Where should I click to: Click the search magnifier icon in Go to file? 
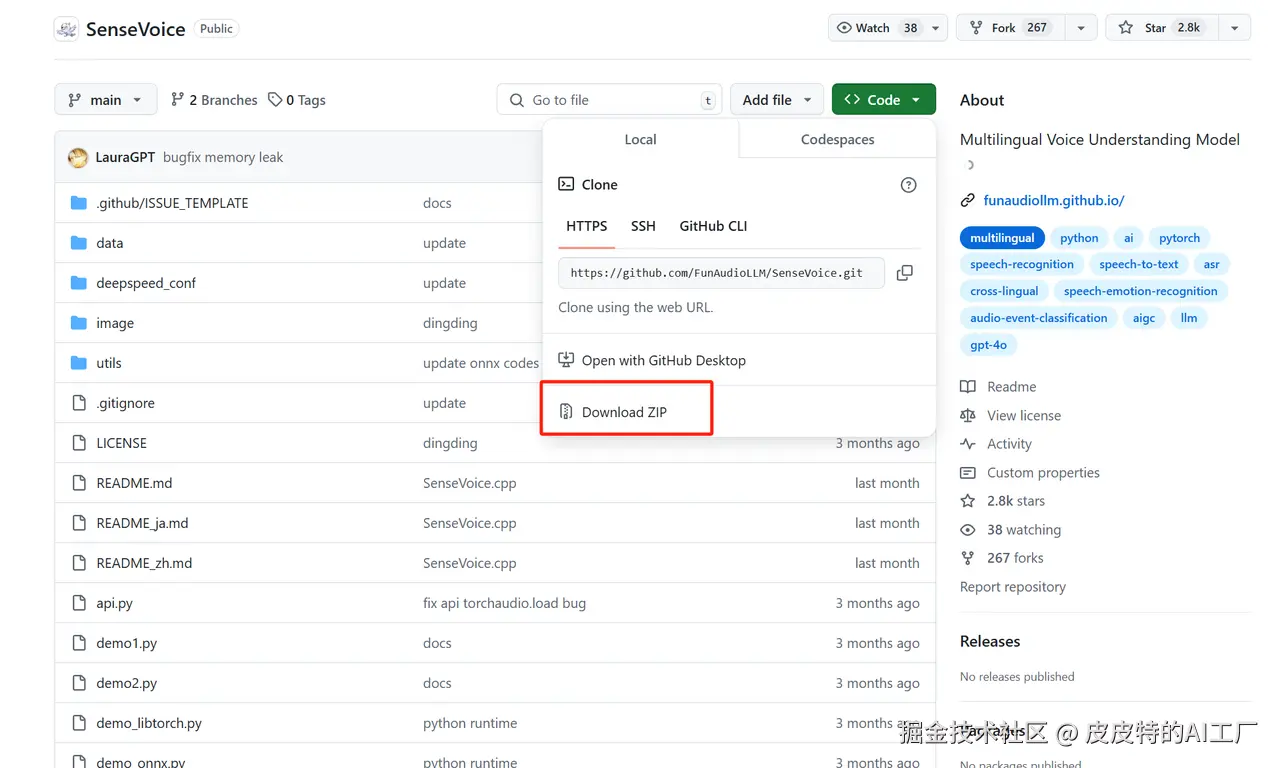tap(517, 100)
